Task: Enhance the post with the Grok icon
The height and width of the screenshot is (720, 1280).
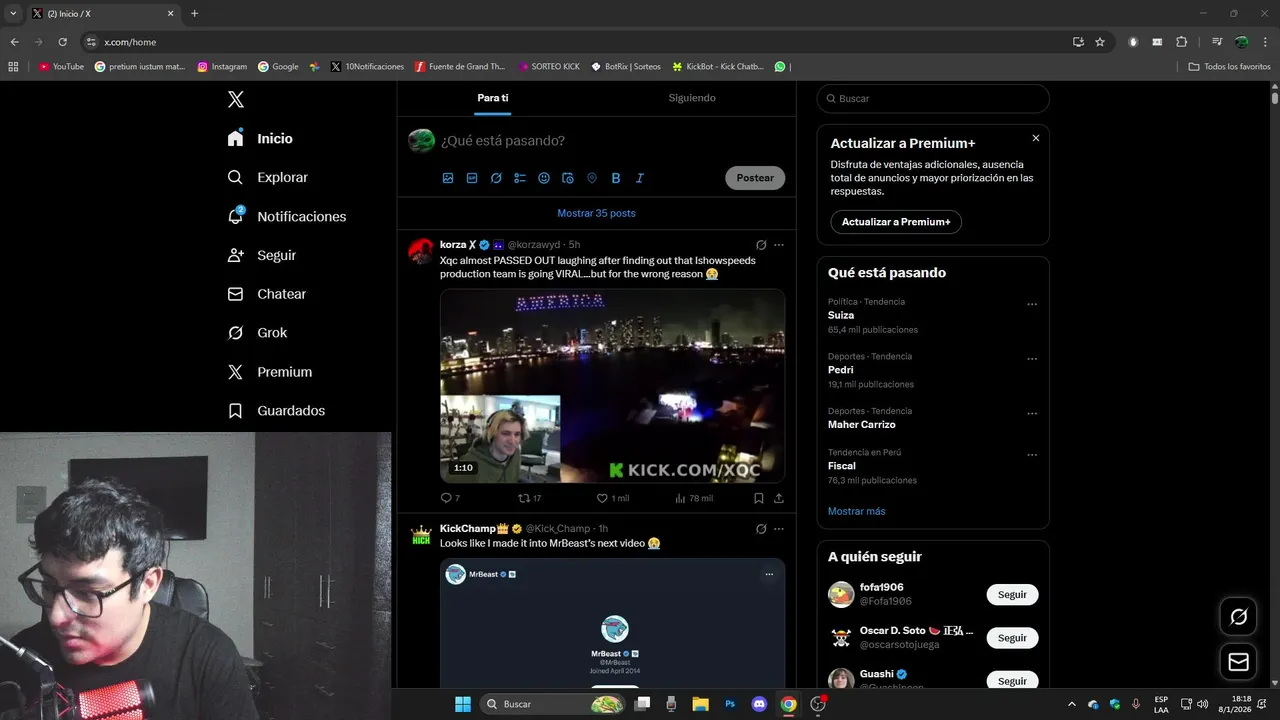Action: (496, 178)
